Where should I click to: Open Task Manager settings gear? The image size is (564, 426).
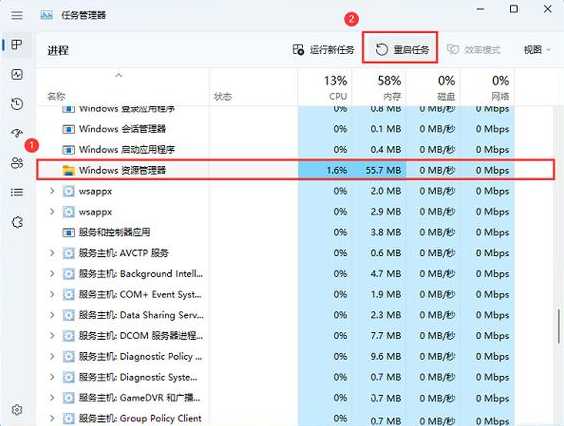(17, 409)
